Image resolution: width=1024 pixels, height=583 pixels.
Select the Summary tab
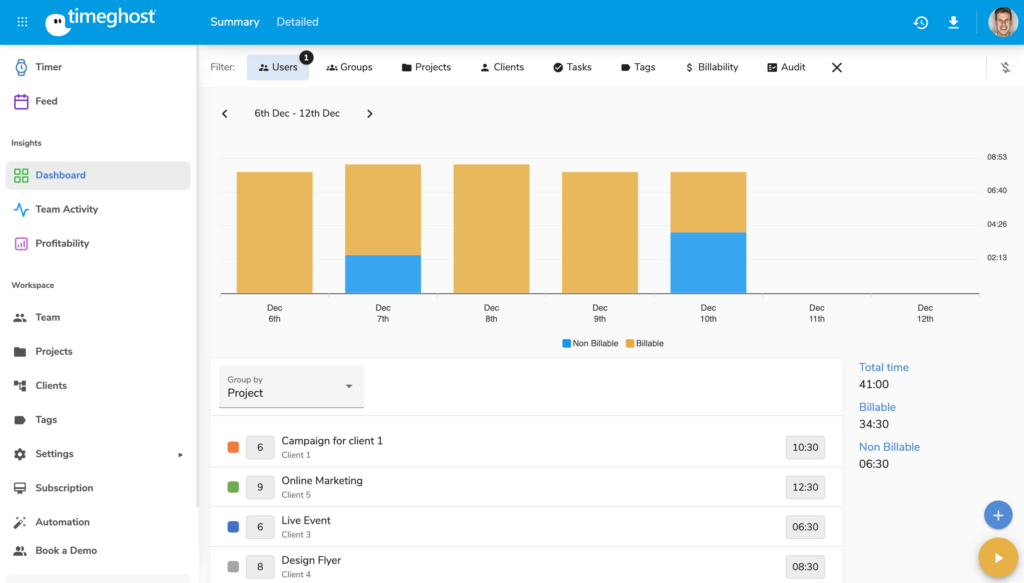click(x=234, y=22)
